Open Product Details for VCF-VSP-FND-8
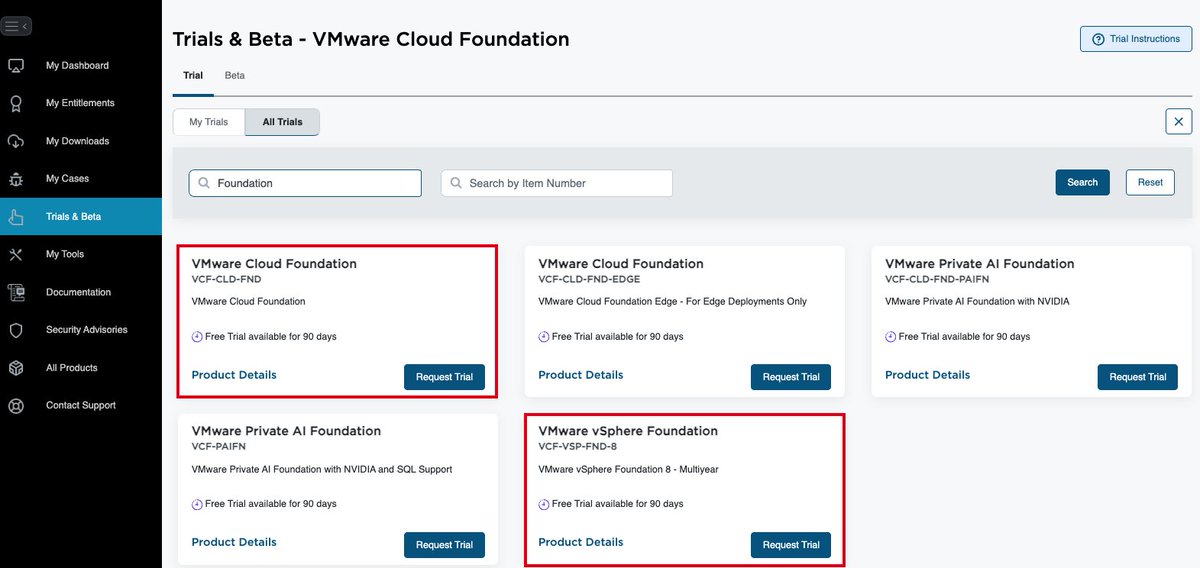The width and height of the screenshot is (1200, 568). tap(581, 542)
